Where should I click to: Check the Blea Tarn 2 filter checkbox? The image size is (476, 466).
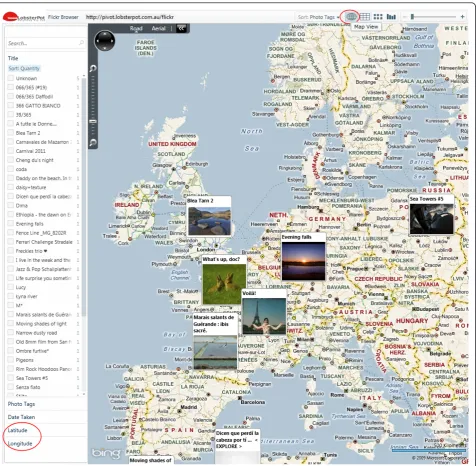click(11, 133)
